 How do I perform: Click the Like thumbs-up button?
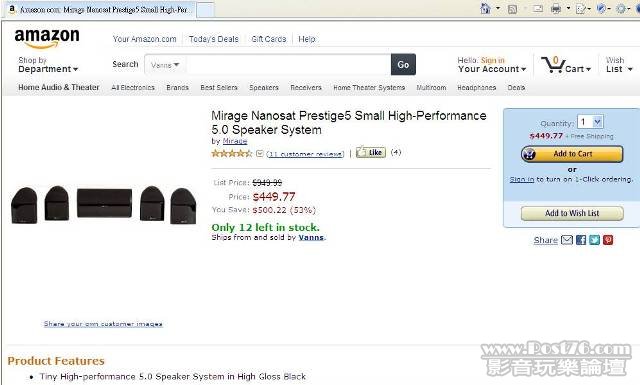pos(371,152)
